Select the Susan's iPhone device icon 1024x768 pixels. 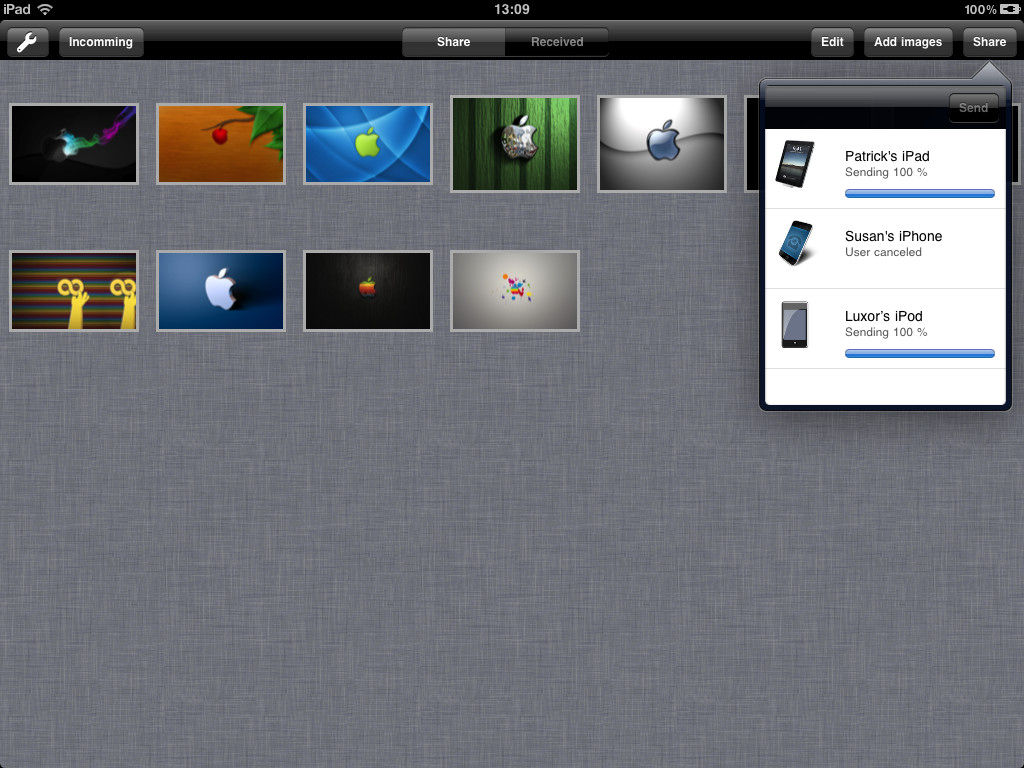coord(795,243)
